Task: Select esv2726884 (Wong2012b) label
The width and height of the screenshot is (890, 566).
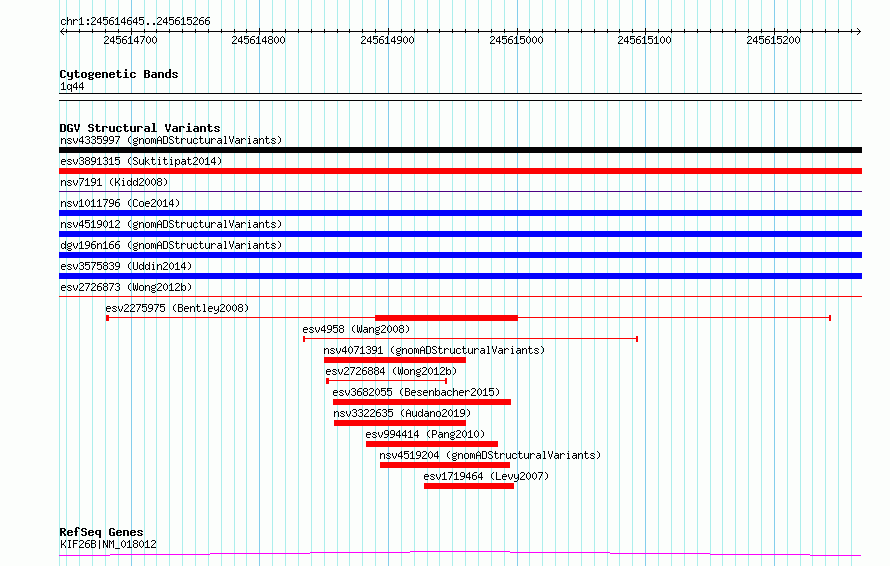Action: pyautogui.click(x=391, y=371)
